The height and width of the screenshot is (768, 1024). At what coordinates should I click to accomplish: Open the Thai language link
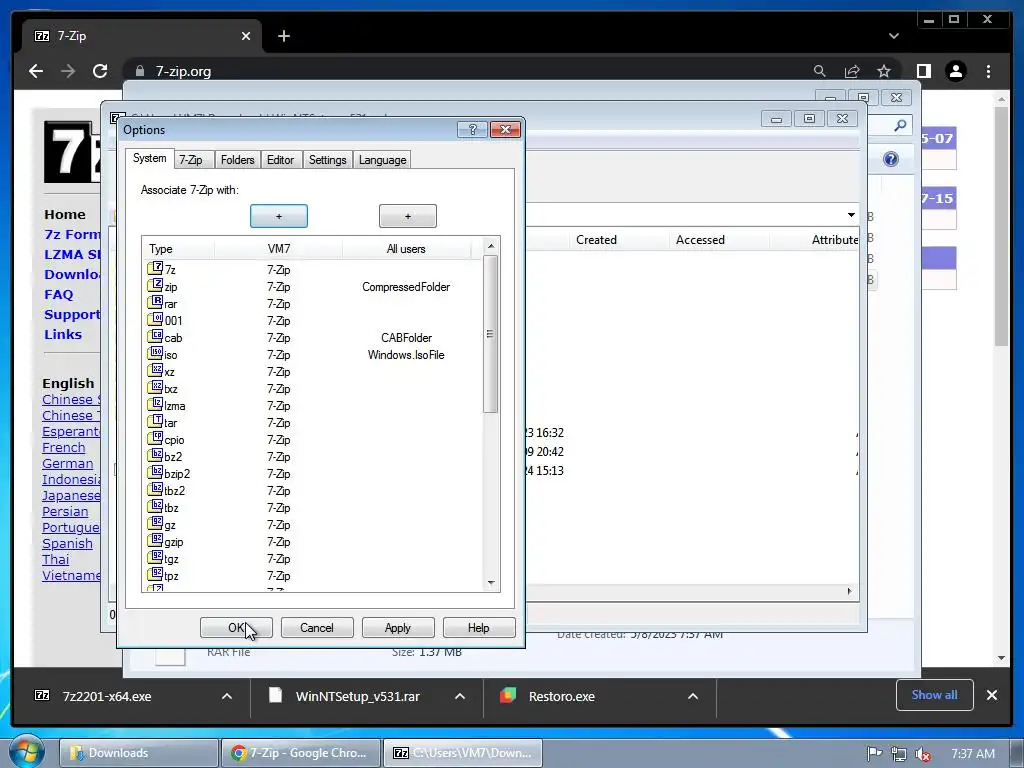click(x=56, y=560)
